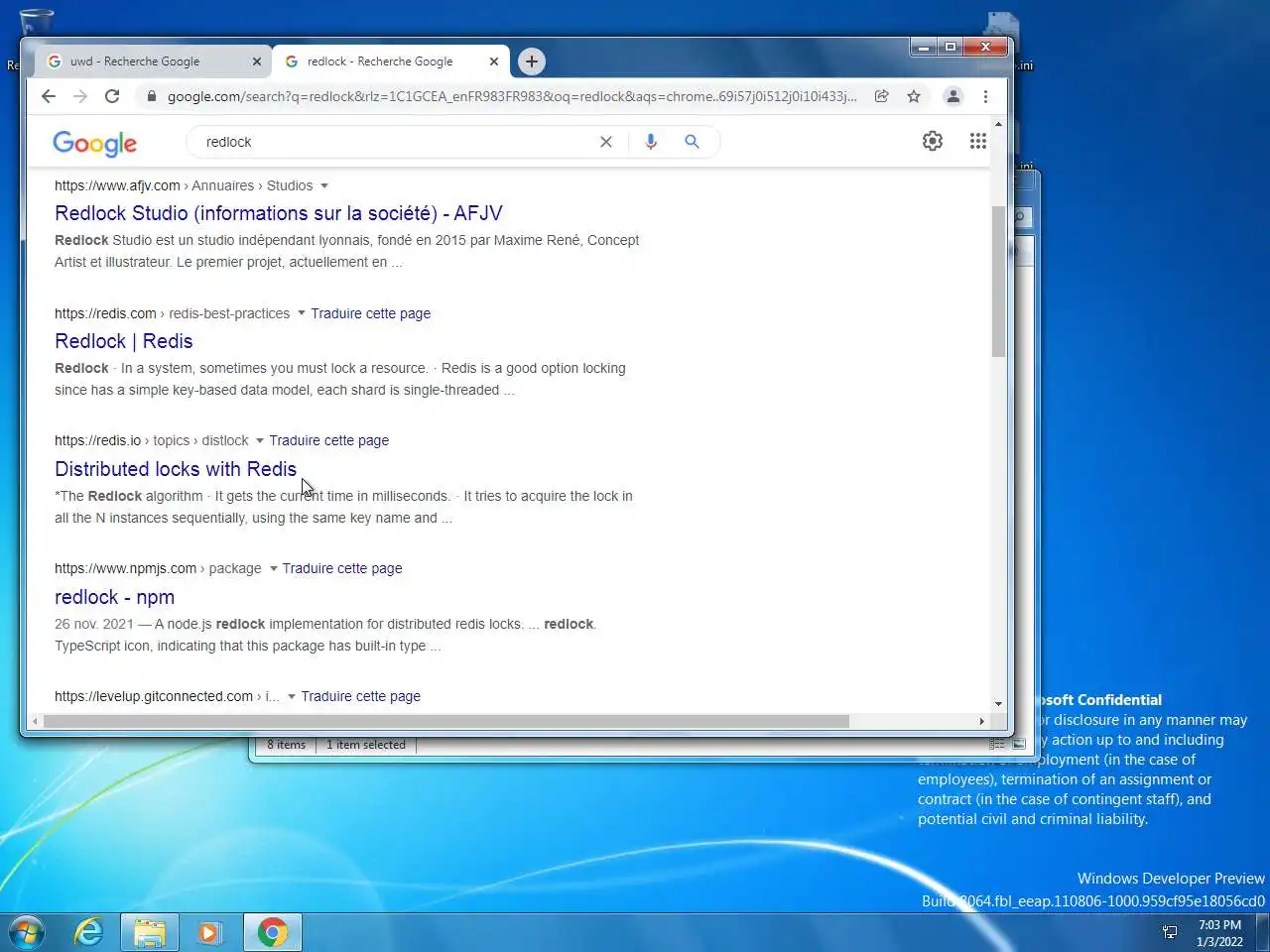Click the 'https://www.npmjs.com' result URL text
The height and width of the screenshot is (952, 1270).
pos(125,568)
